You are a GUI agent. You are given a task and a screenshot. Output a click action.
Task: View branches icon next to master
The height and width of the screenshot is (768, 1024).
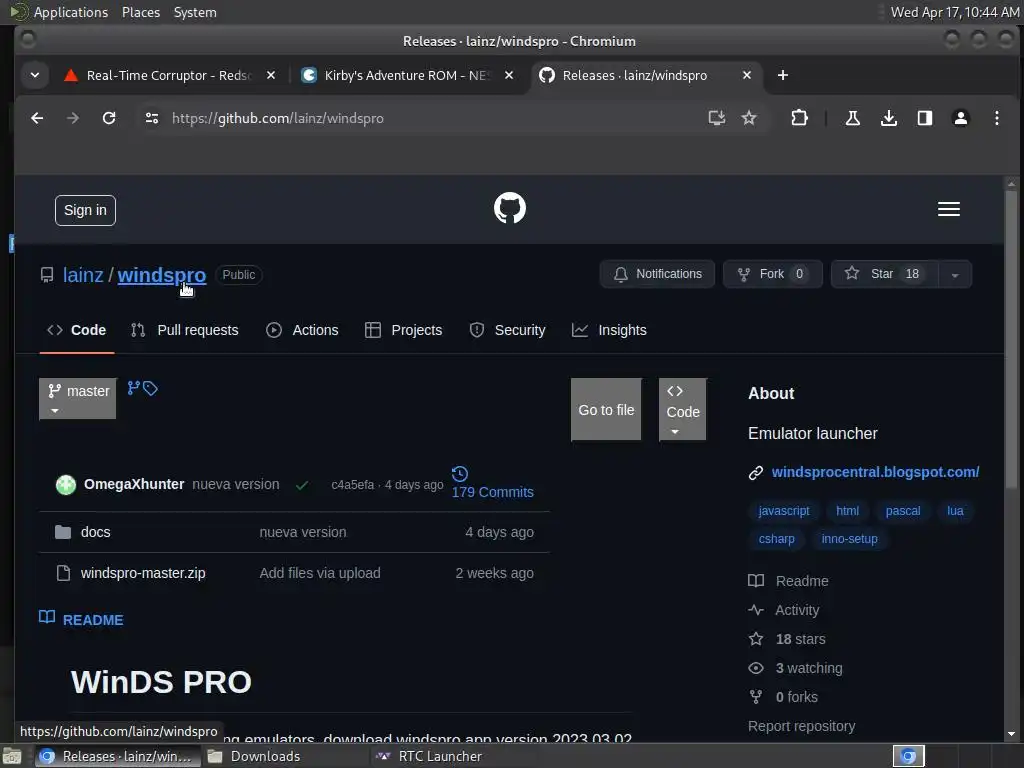133,388
